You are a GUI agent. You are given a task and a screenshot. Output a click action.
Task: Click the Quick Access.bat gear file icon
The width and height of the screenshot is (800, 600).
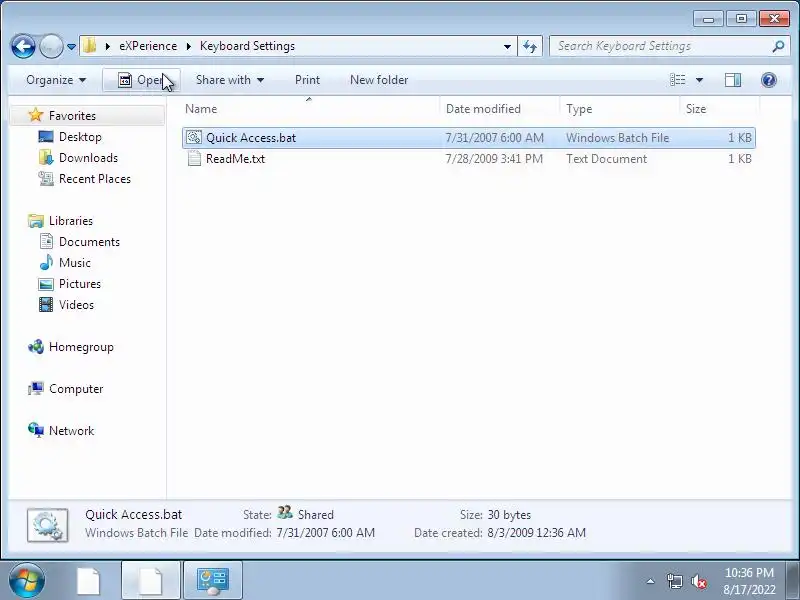pyautogui.click(x=194, y=137)
